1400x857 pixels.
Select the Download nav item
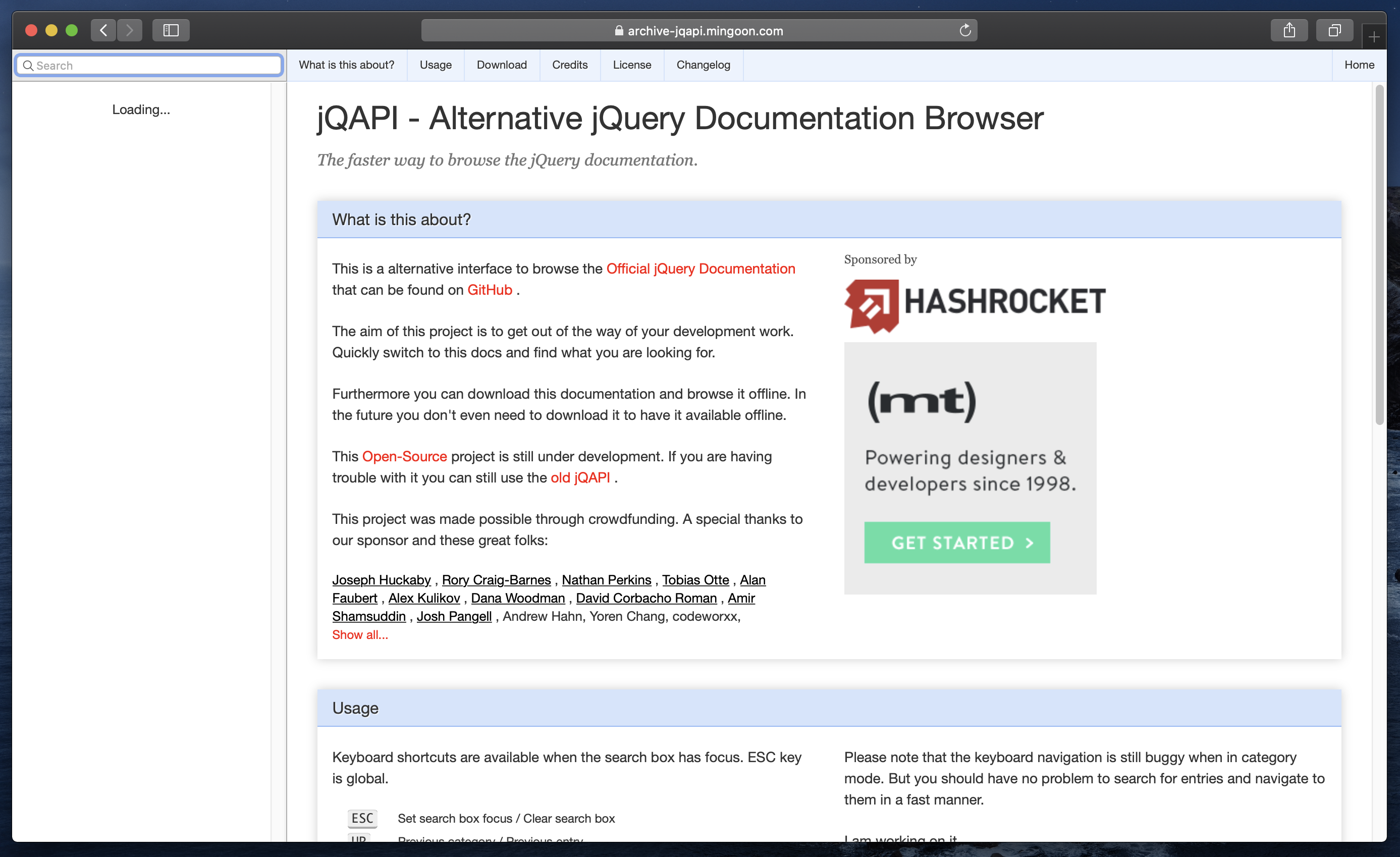point(501,65)
